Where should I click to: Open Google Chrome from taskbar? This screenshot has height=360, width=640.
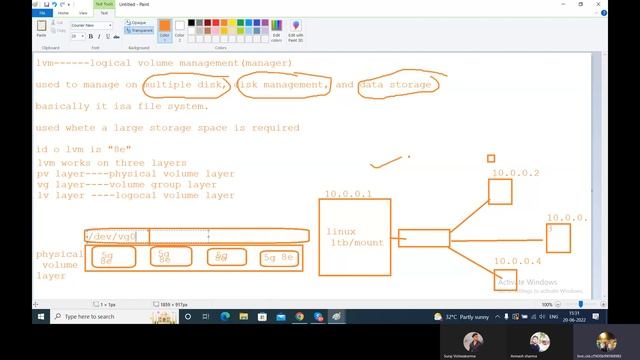click(300, 316)
